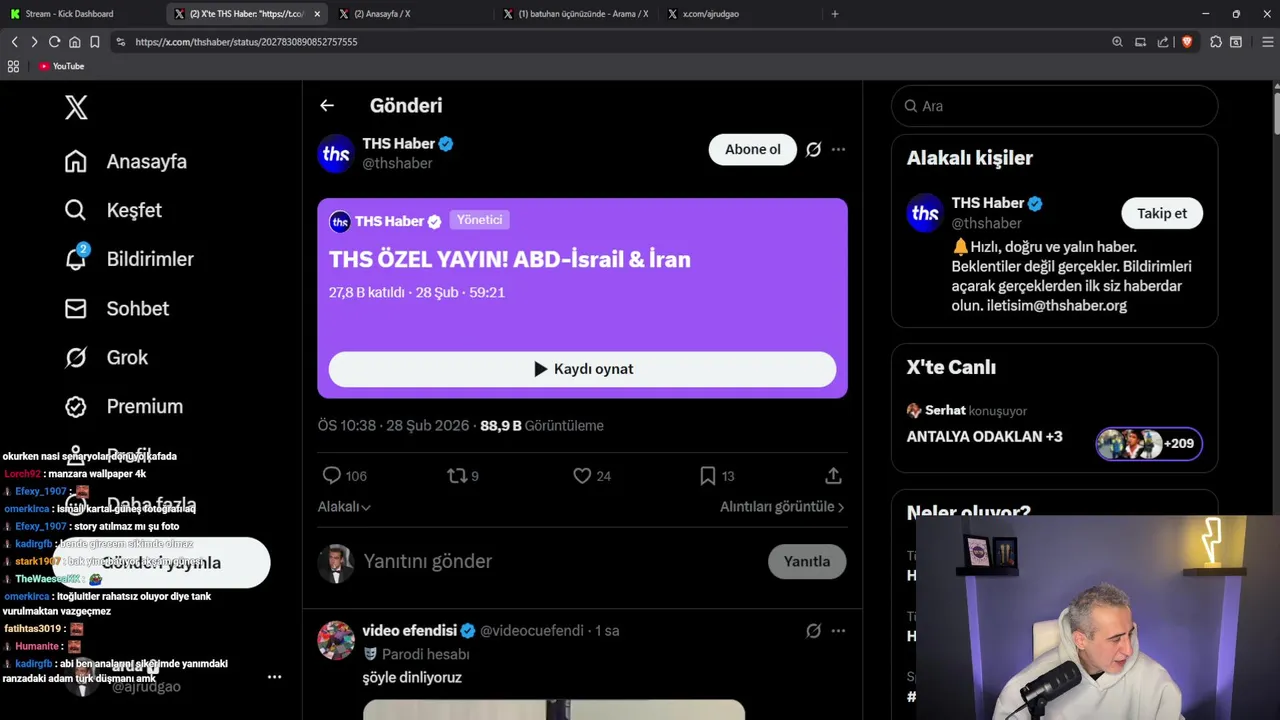Screen dimensions: 1280x720
Task: Go to Anasayfa in sidebar
Action: click(x=126, y=161)
